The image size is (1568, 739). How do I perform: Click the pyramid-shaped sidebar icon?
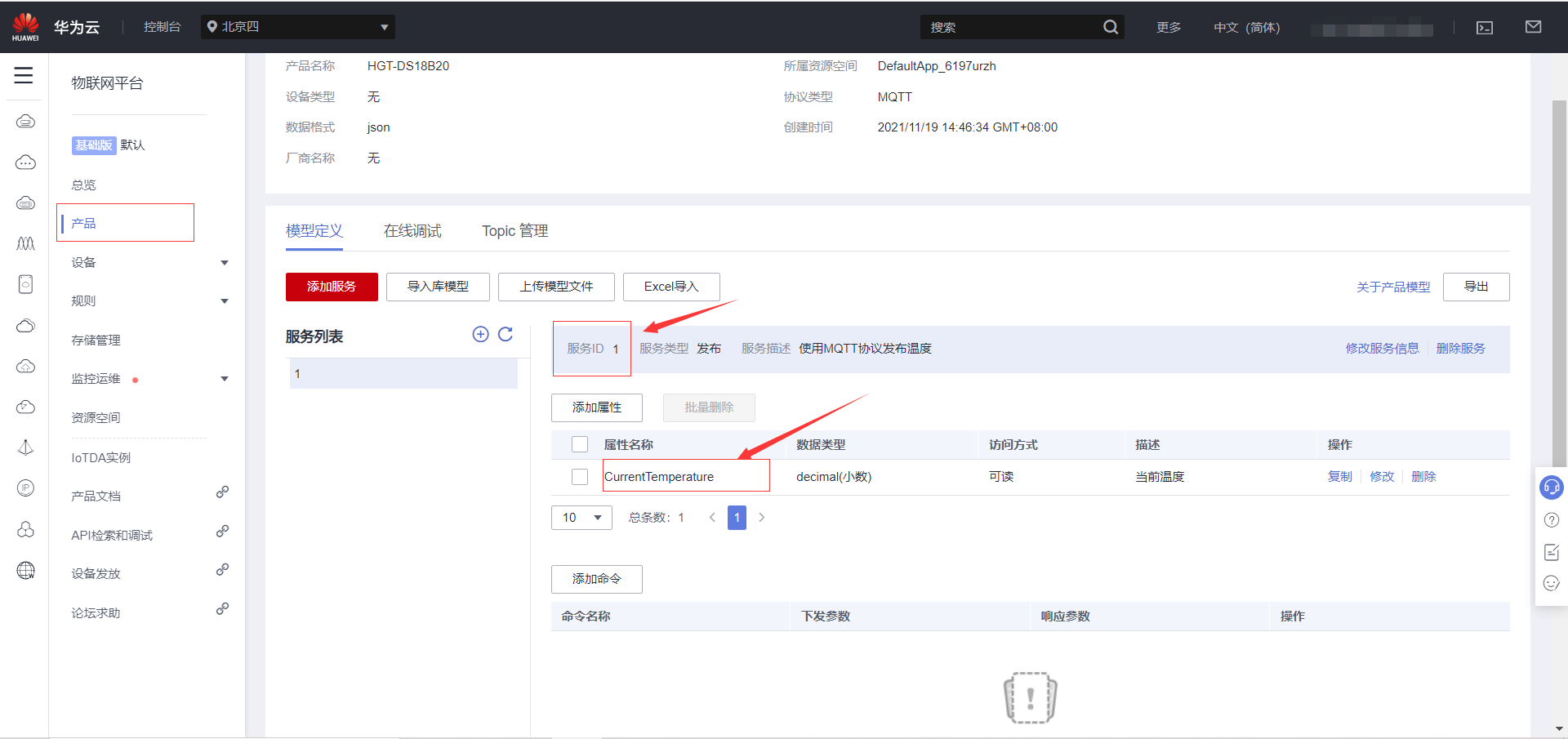point(25,447)
